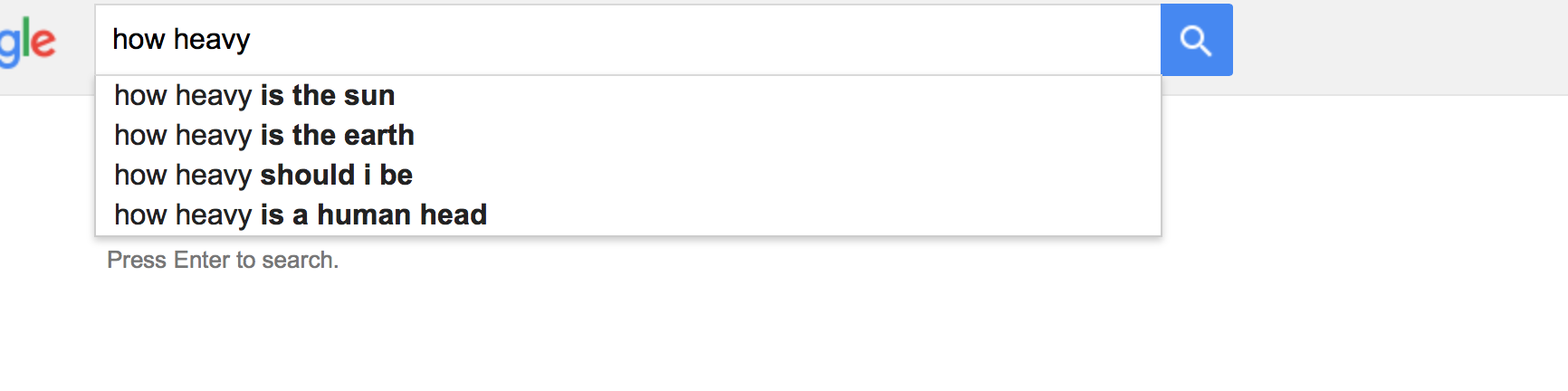Place cursor after 'heavy' in the search box

(251, 40)
